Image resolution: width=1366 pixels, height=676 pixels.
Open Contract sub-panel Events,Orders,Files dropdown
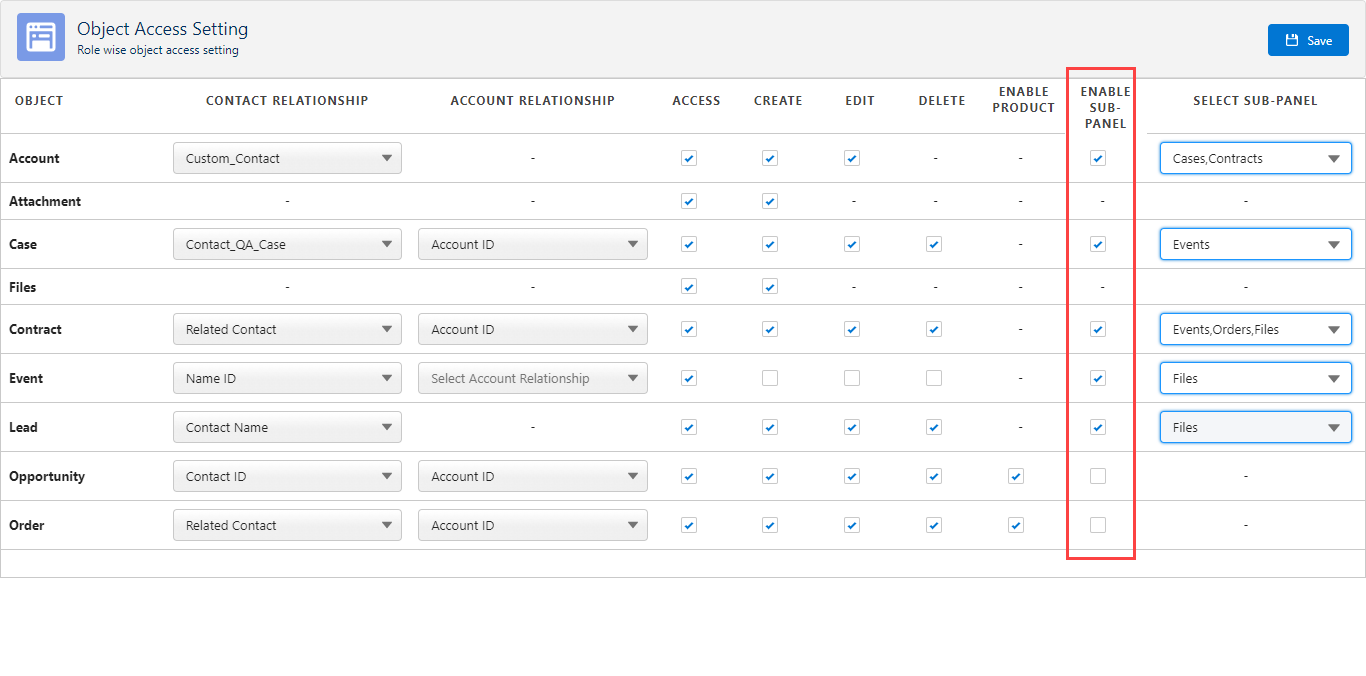[x=1255, y=329]
